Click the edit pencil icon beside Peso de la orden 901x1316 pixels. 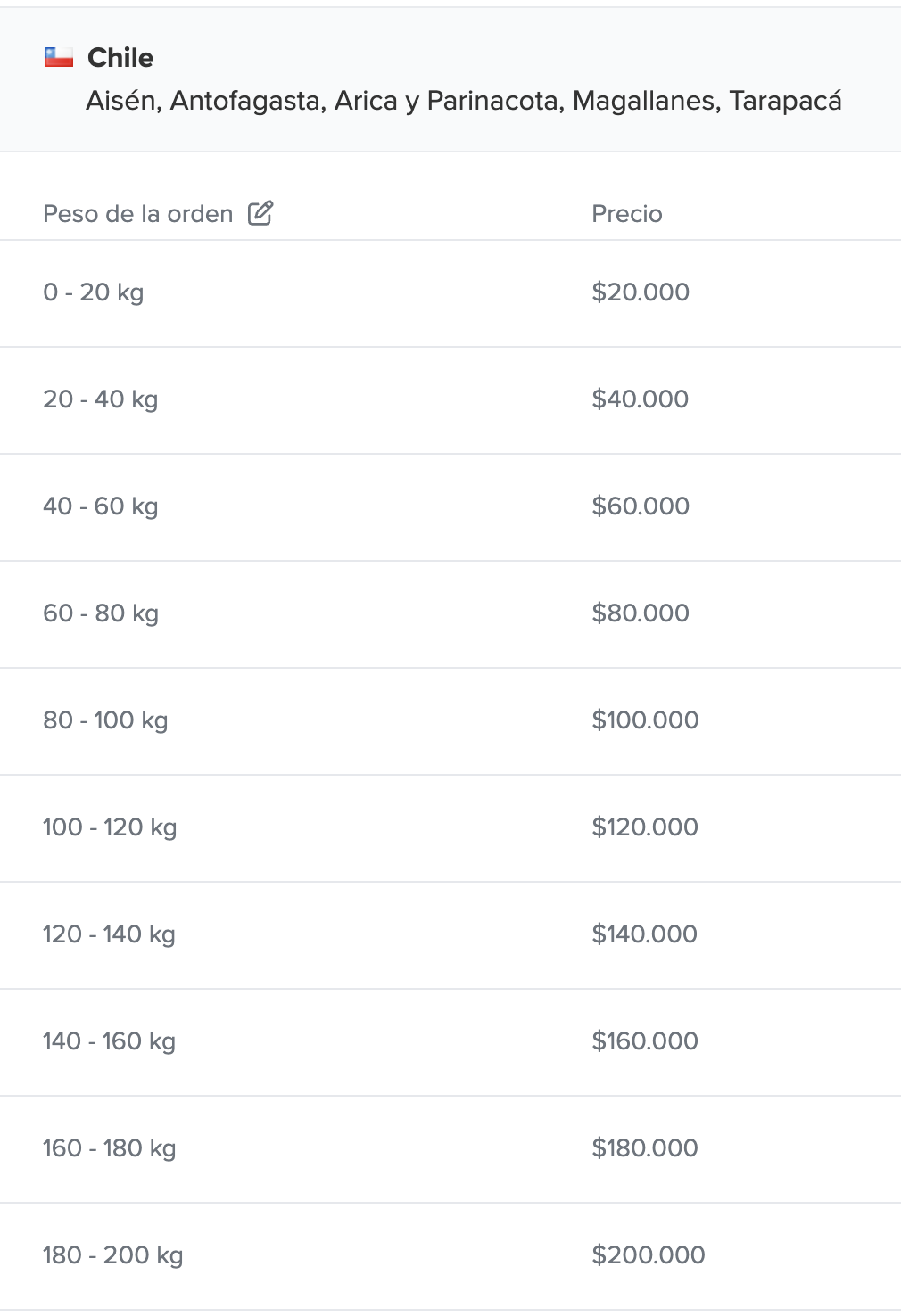[260, 213]
